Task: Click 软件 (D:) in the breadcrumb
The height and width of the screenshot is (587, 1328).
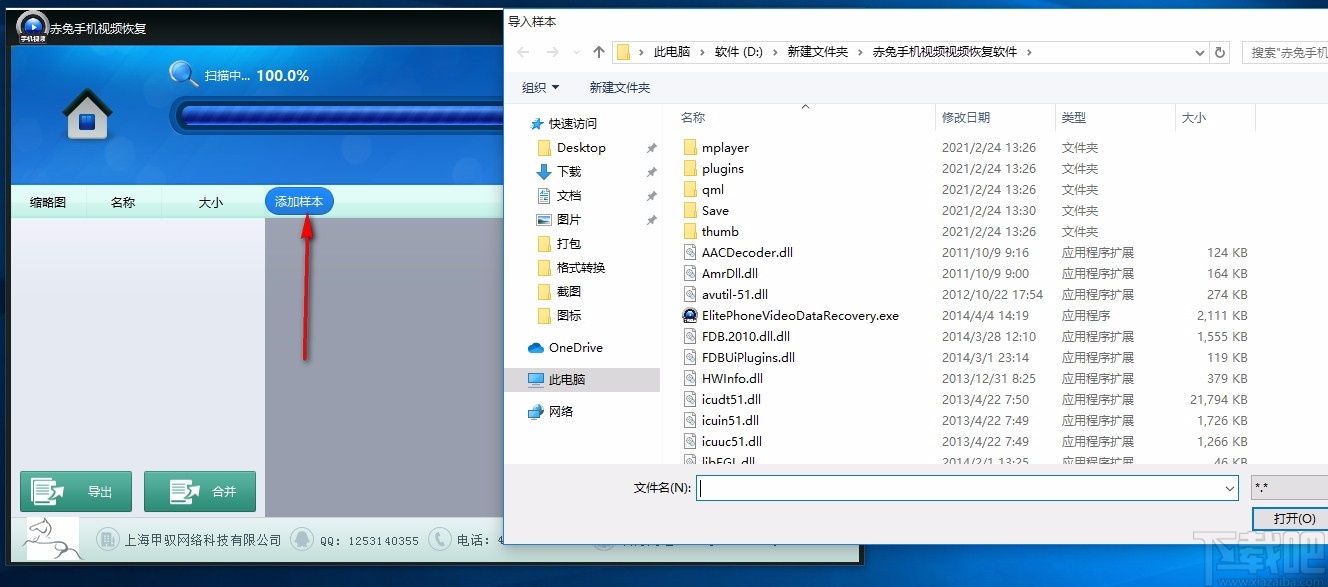Action: [x=739, y=52]
